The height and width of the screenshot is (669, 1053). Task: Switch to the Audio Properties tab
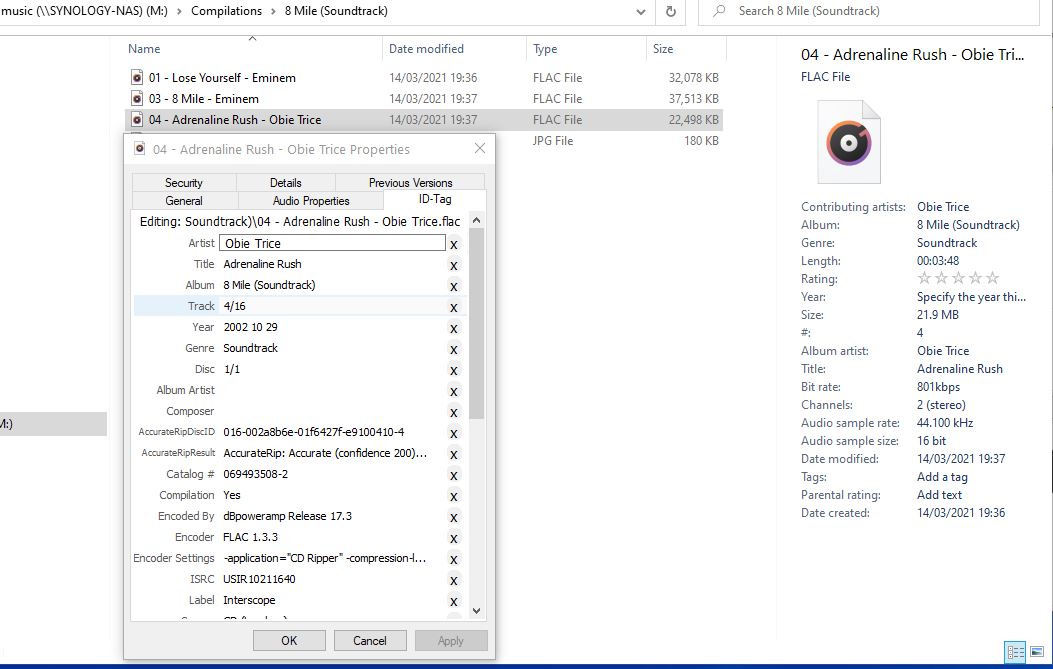coord(311,201)
